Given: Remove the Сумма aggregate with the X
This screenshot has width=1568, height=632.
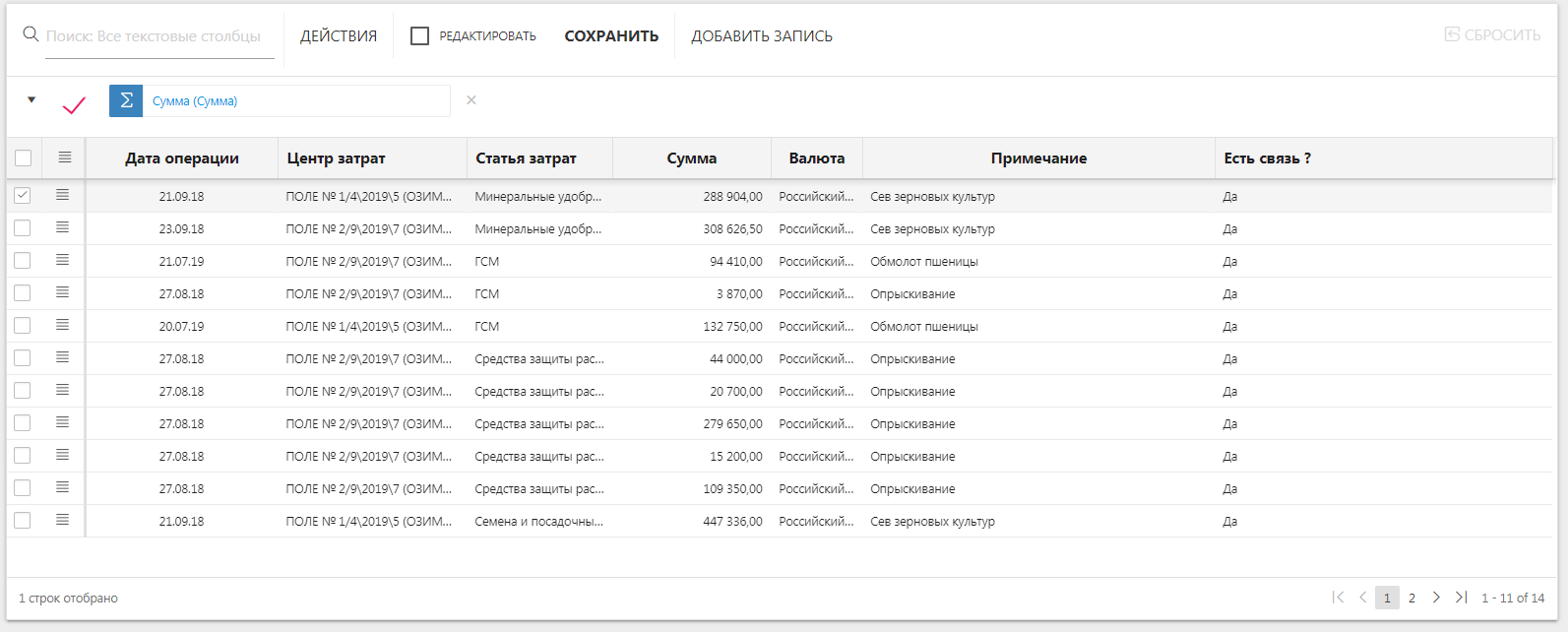Looking at the screenshot, I should point(471,100).
